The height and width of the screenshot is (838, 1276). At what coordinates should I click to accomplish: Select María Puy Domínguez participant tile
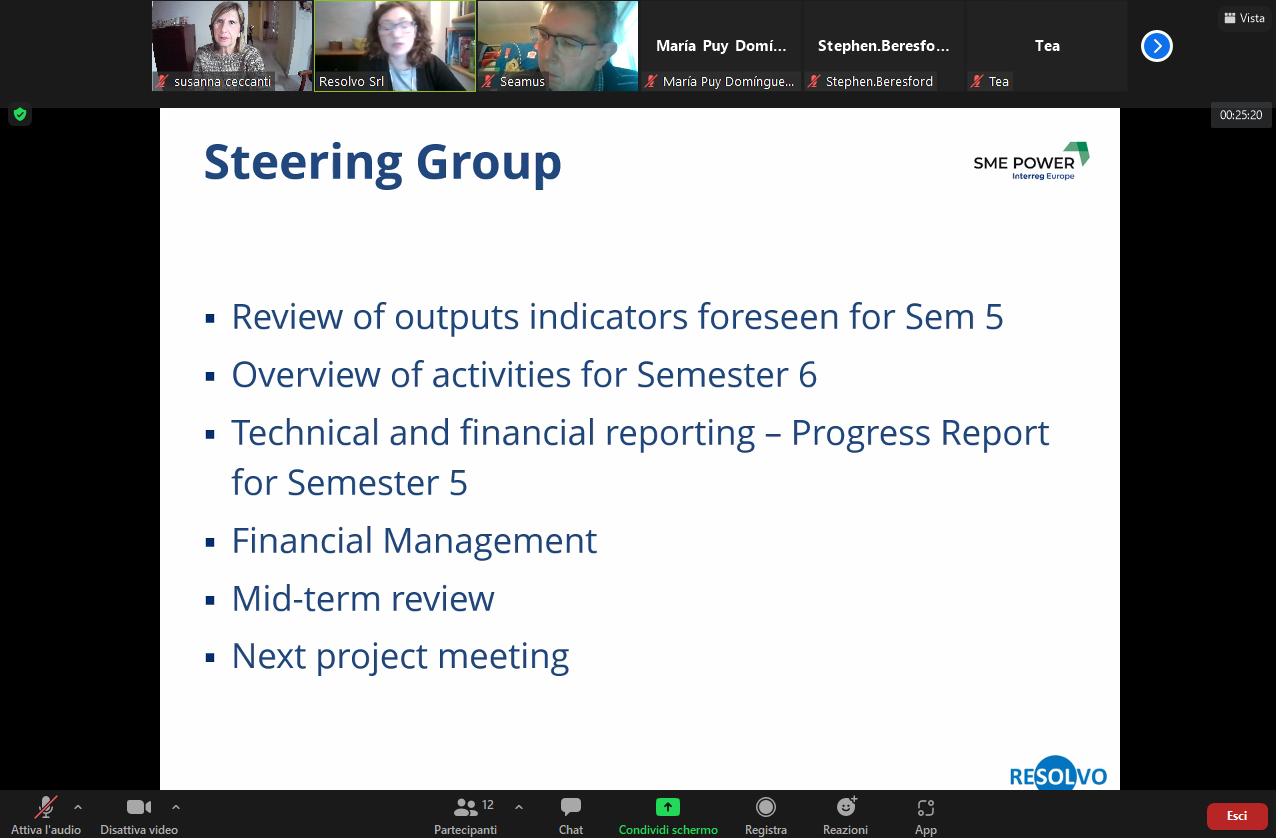(x=721, y=46)
